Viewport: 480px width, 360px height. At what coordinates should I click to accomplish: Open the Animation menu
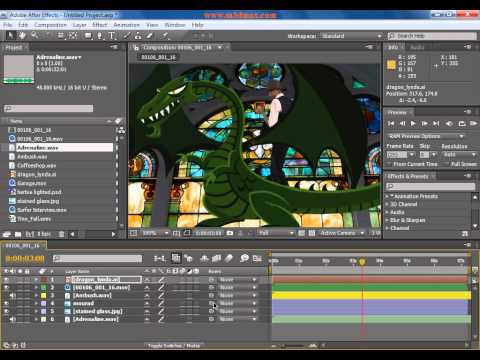[126, 25]
